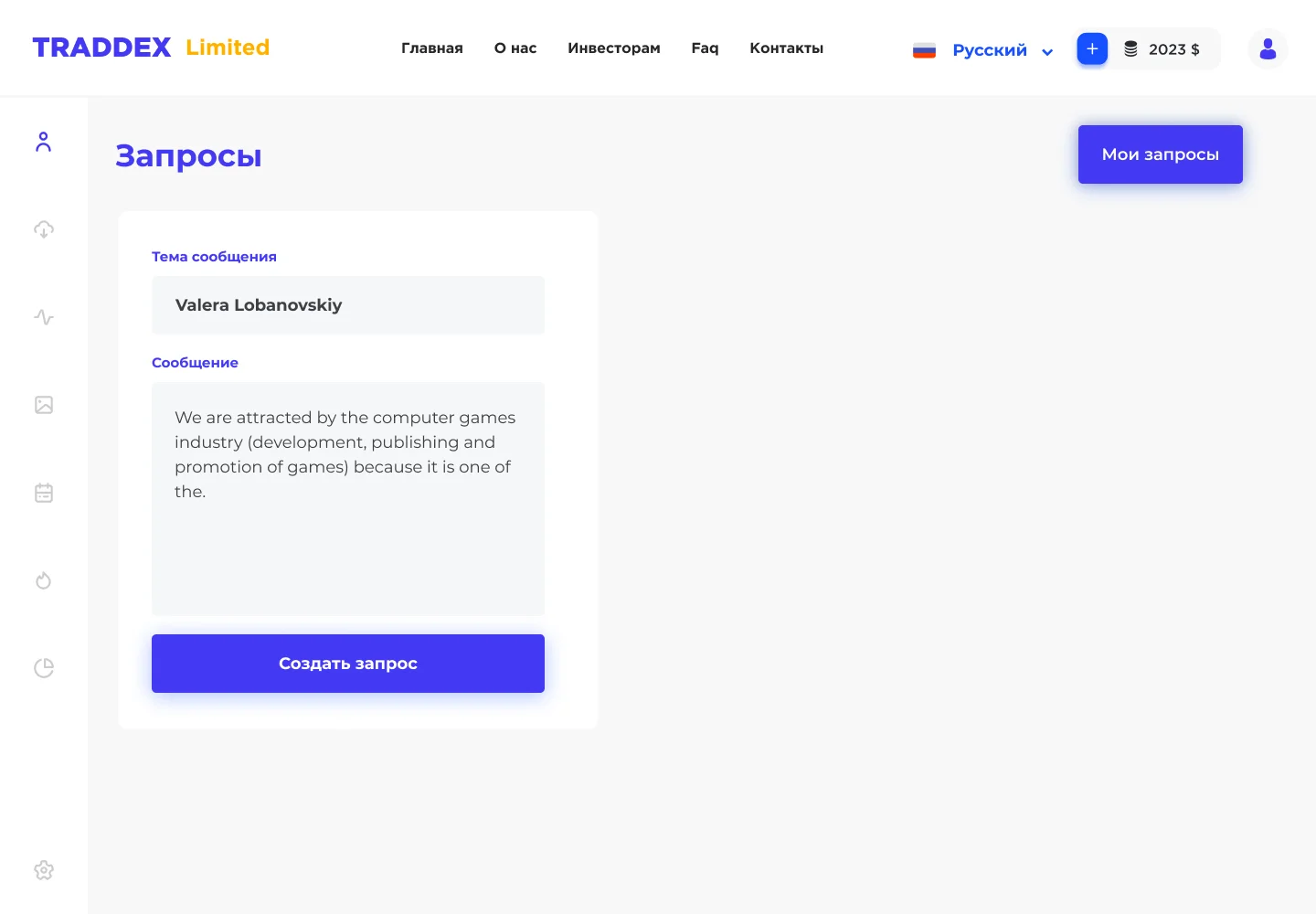Click the cloud download sidebar icon
Viewport: 1316px width, 914px height.
coord(44,229)
